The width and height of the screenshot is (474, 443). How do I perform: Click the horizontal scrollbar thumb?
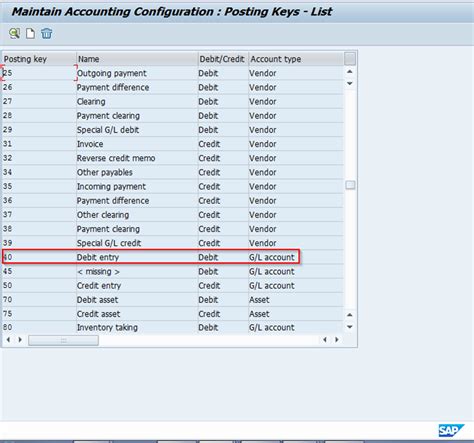pyautogui.click(x=63, y=340)
